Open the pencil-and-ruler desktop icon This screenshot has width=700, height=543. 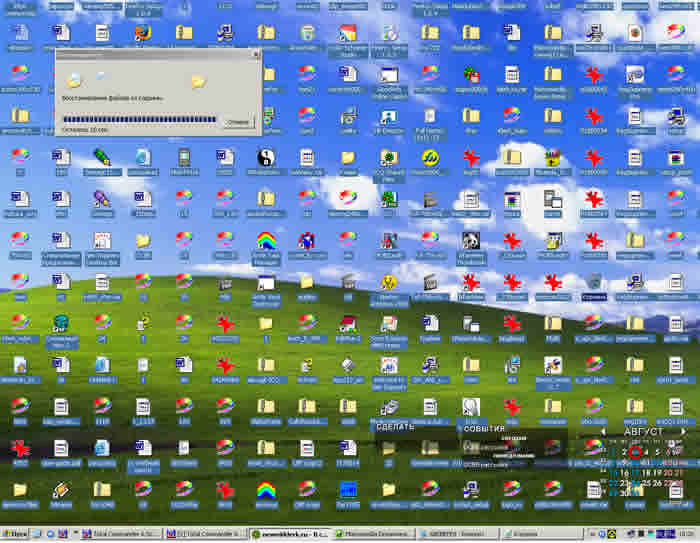coord(61,490)
